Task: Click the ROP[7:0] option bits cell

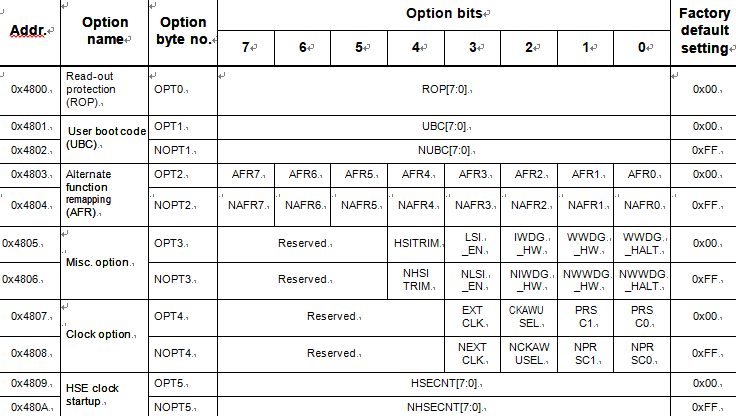Action: click(x=444, y=90)
